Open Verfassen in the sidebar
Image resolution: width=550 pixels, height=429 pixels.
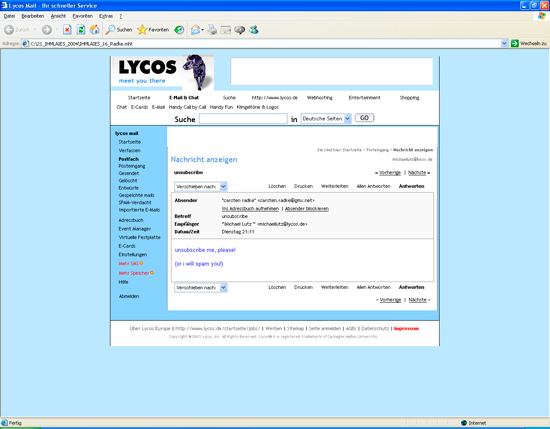pos(129,150)
